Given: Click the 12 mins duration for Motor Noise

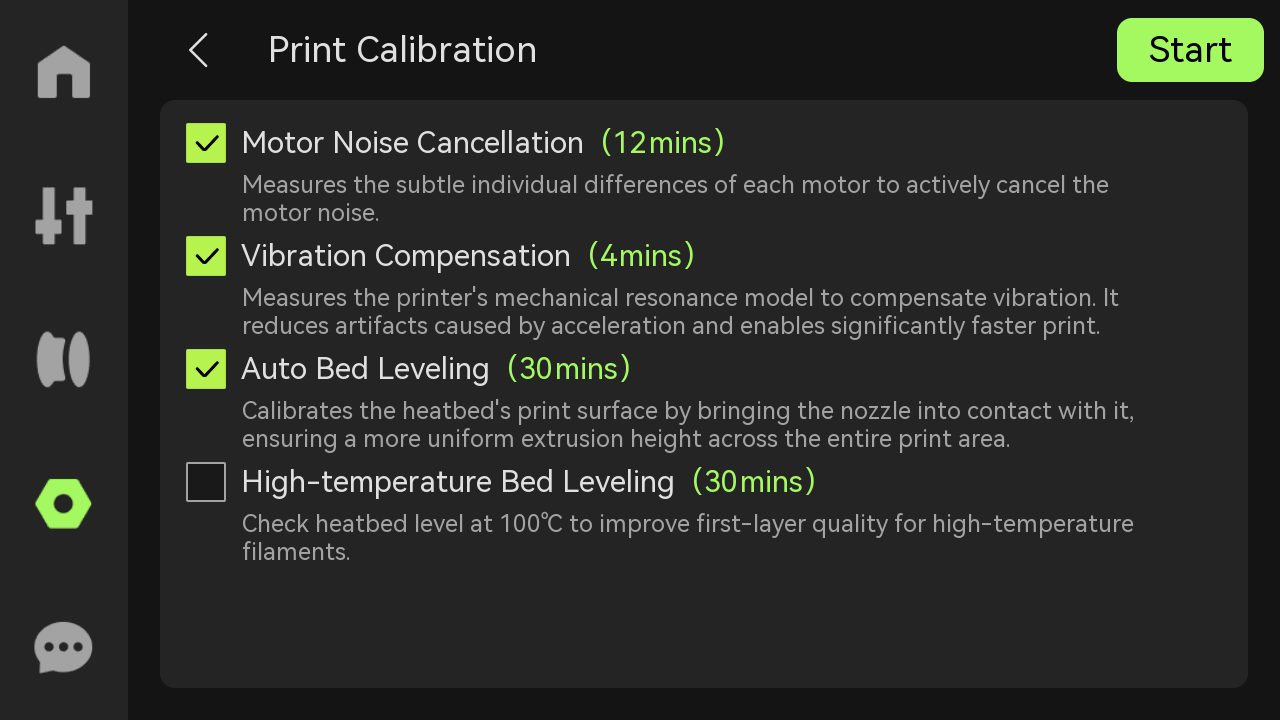Looking at the screenshot, I should click(x=662, y=143).
